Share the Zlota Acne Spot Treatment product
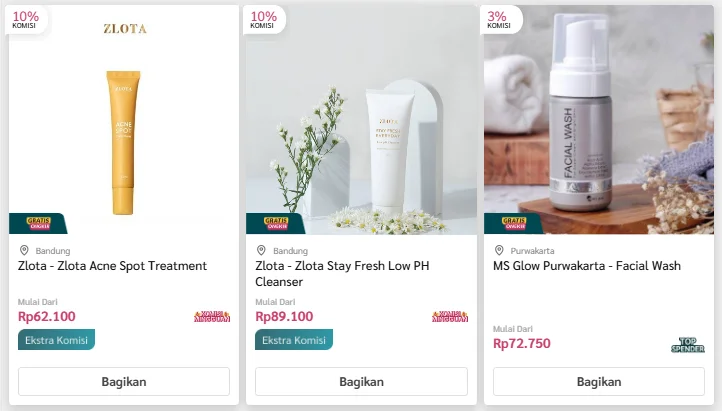The image size is (722, 411). coord(124,381)
